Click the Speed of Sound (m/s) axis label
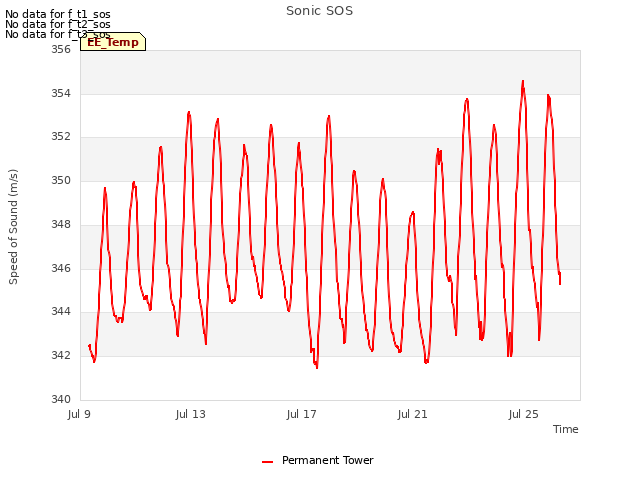The height and width of the screenshot is (480, 640). (13, 227)
